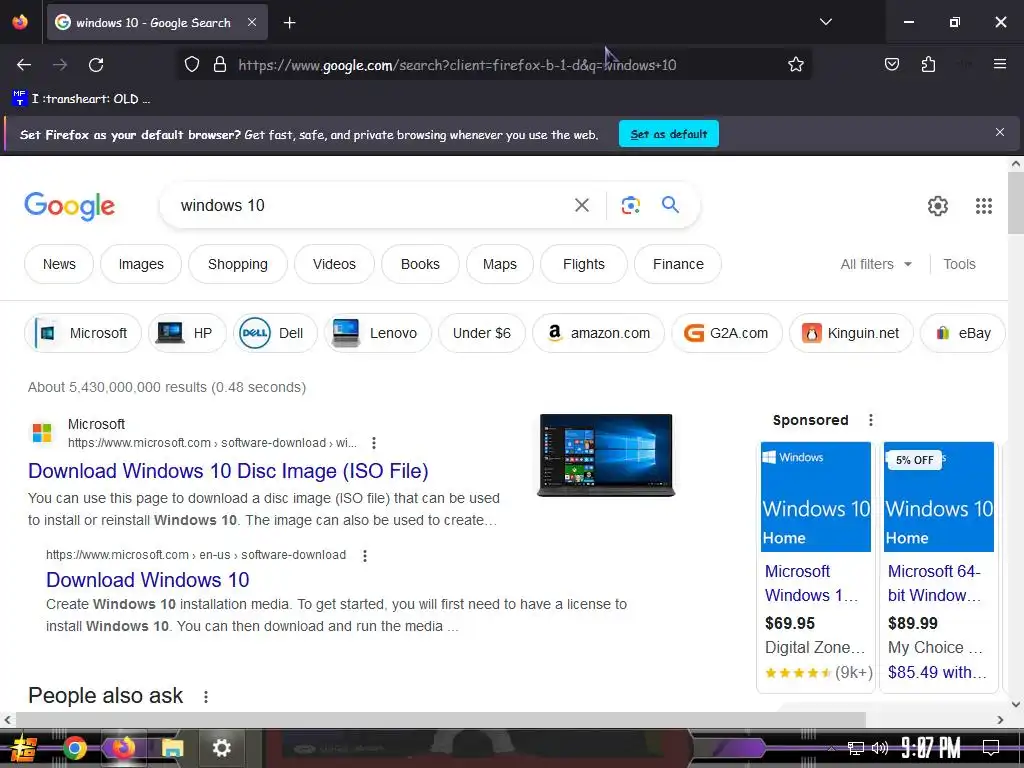The height and width of the screenshot is (768, 1024).
Task: Filter results by the Microsoft chip
Action: (83, 333)
